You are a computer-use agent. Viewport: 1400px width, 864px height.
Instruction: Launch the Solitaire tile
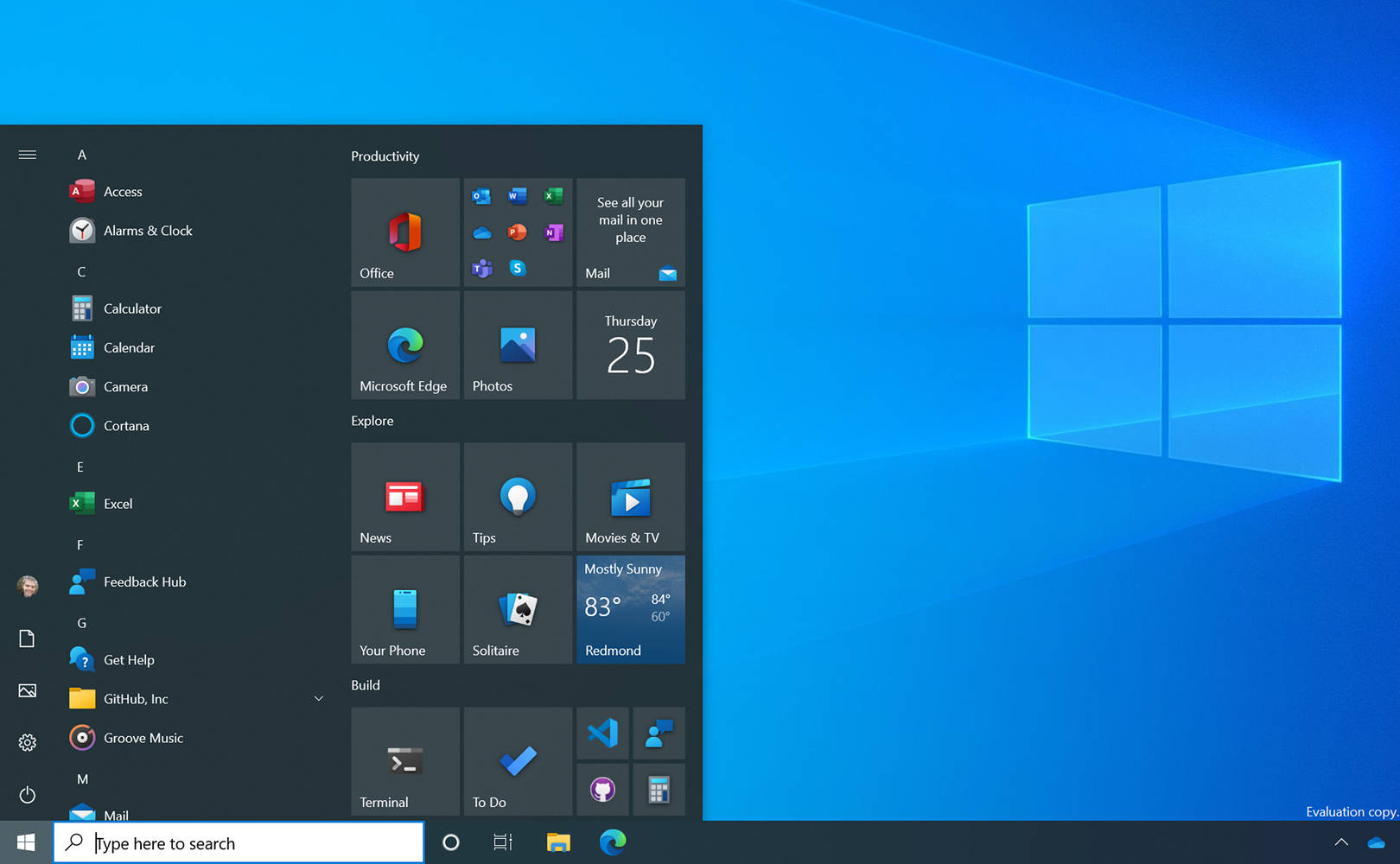coord(518,609)
